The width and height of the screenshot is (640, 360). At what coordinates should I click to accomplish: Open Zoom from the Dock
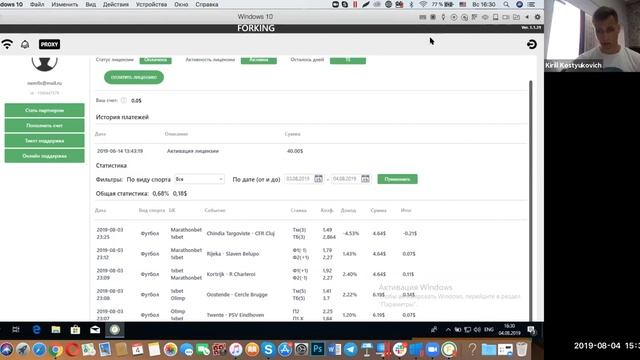tap(432, 350)
